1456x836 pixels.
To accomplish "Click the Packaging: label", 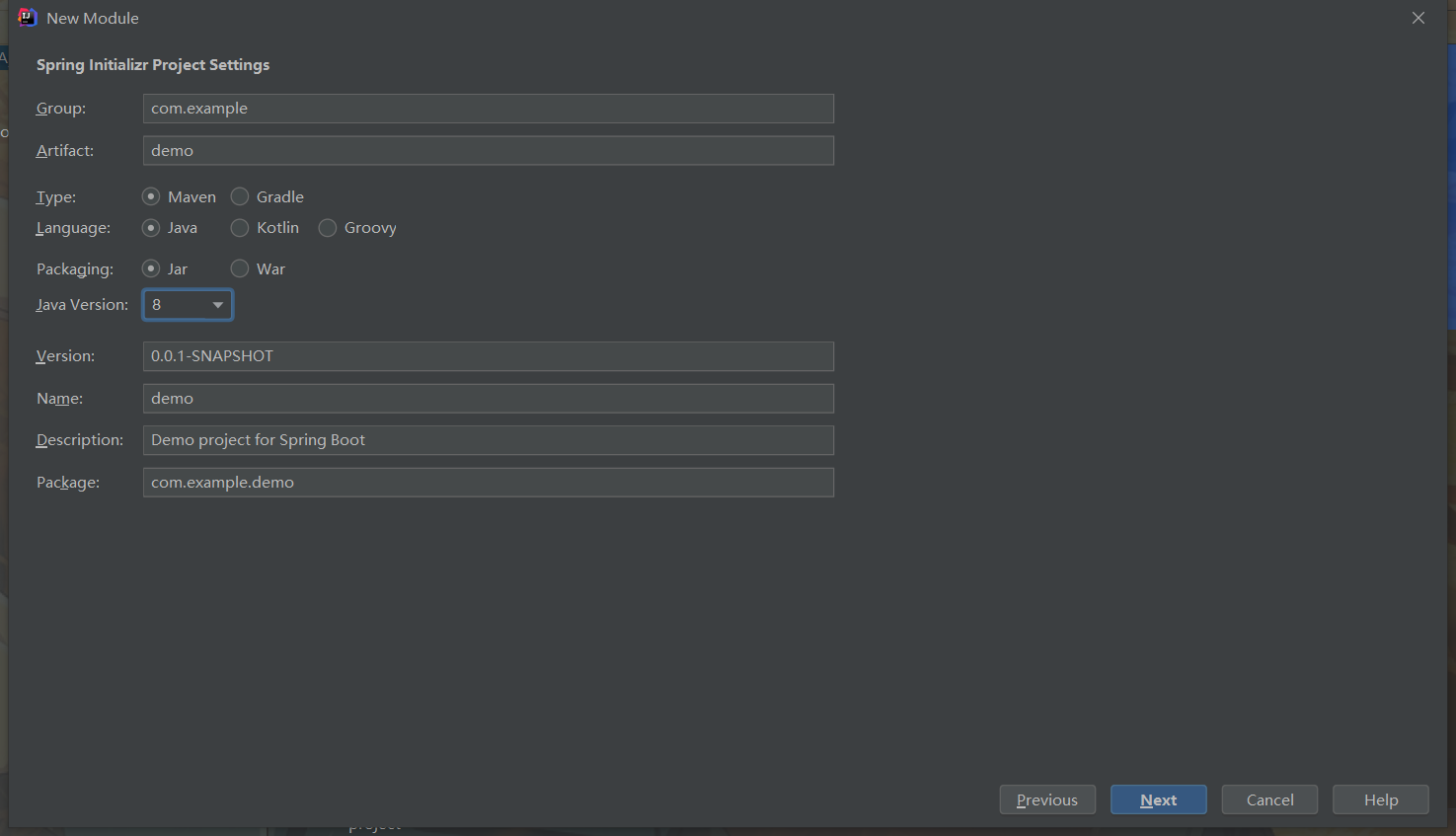I will pos(75,269).
